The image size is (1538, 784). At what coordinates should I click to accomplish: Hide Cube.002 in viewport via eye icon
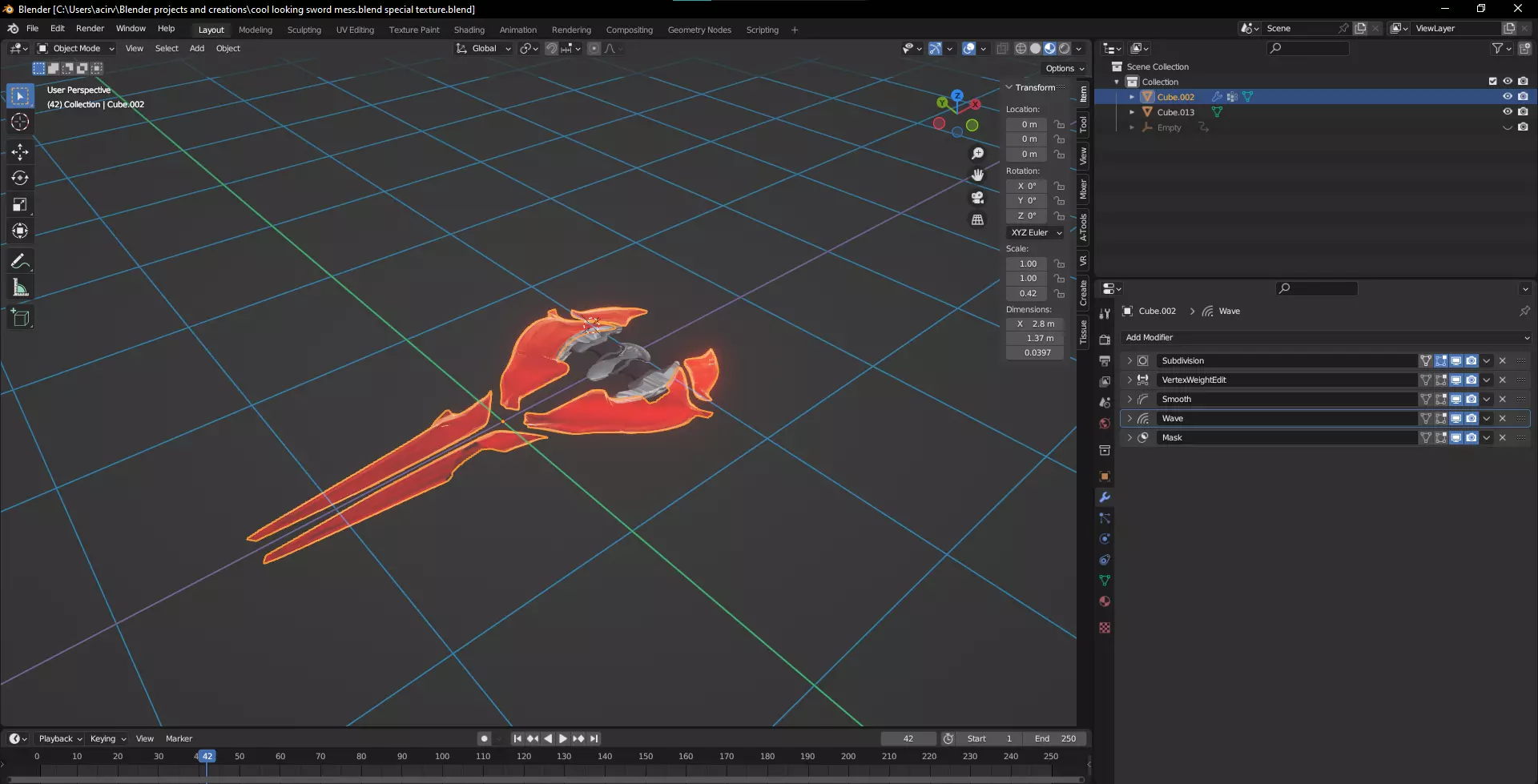point(1508,97)
